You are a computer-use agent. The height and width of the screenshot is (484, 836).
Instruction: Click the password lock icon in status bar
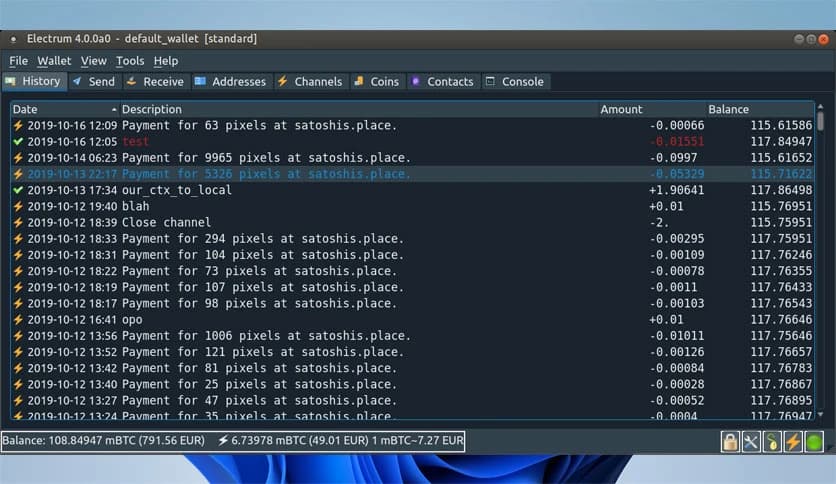[x=730, y=442]
